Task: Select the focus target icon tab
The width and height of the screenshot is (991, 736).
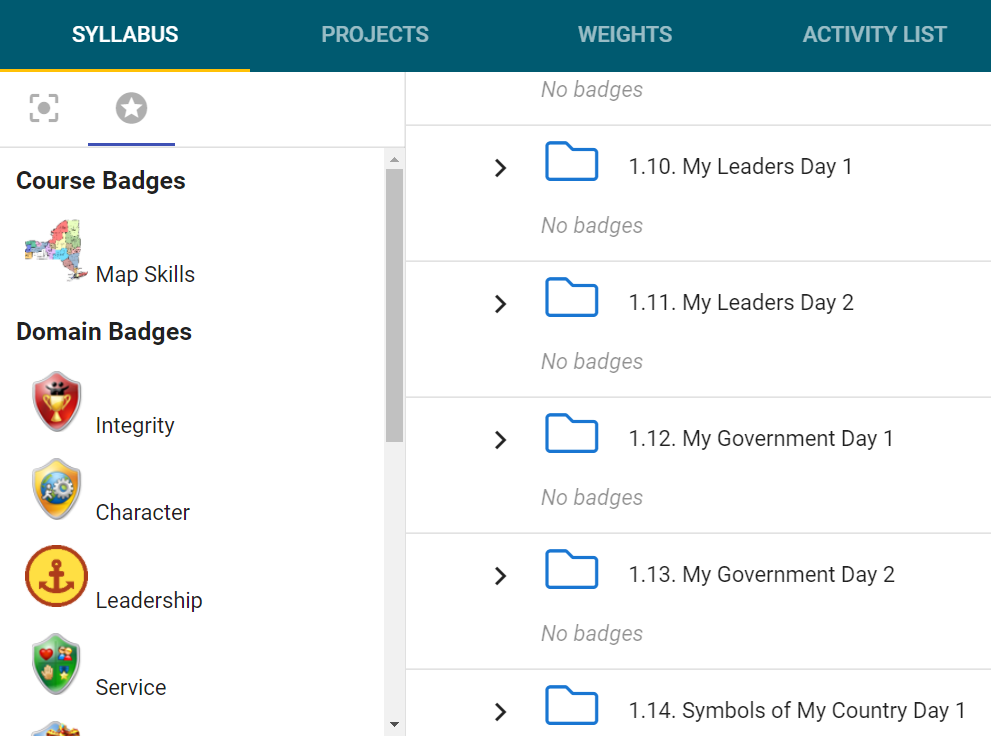Action: pos(44,108)
